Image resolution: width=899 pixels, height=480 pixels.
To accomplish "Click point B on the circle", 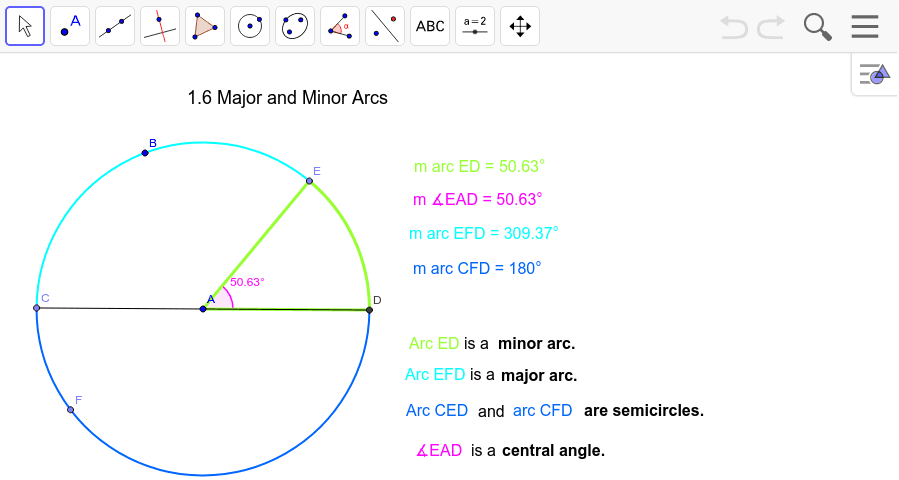I will (x=145, y=153).
